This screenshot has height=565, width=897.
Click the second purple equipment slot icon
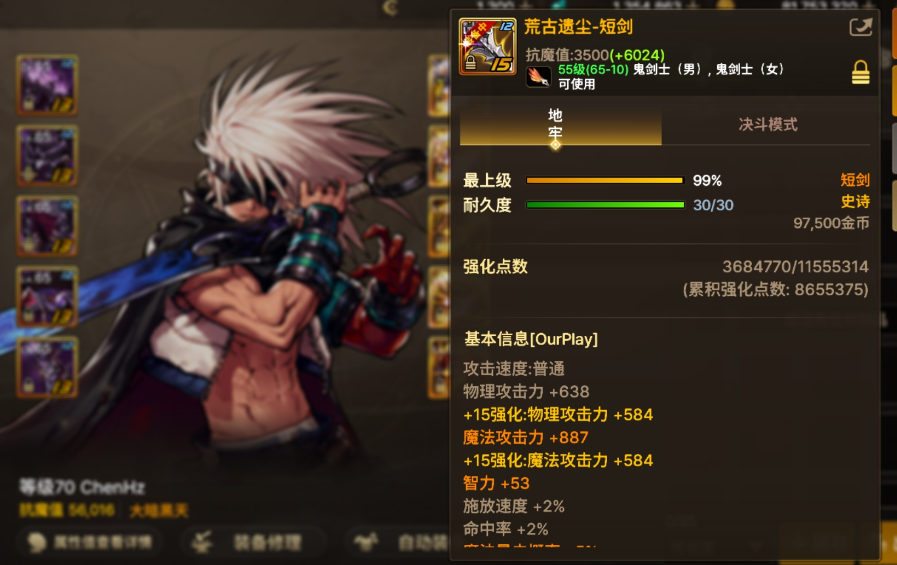47,156
